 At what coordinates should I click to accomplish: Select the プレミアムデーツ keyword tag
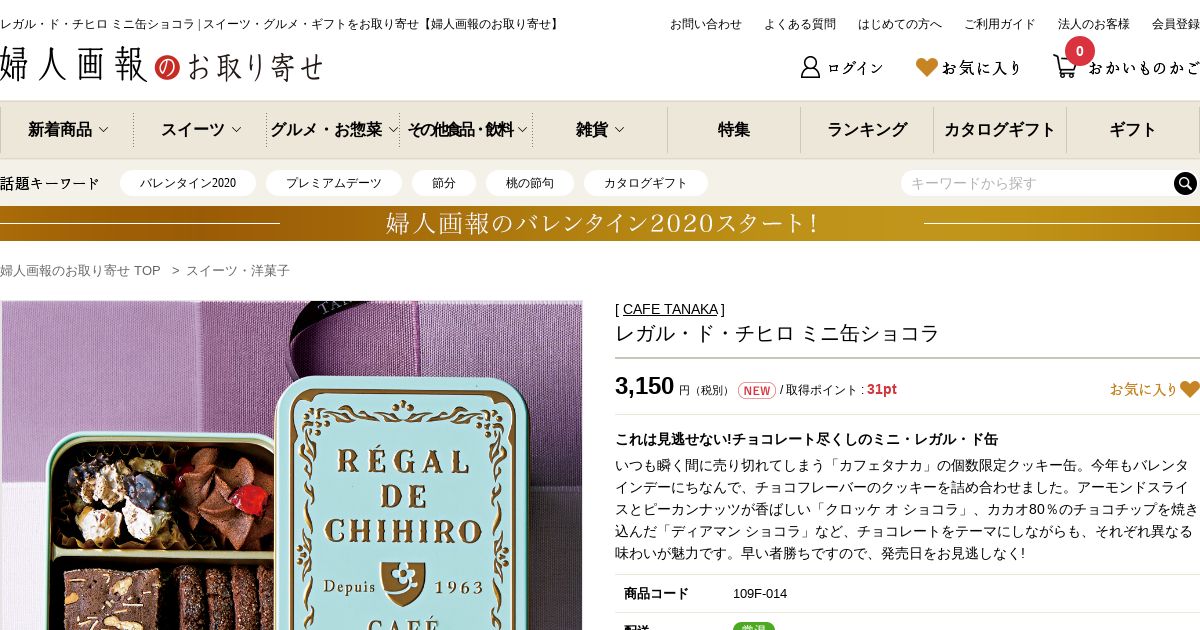point(334,183)
